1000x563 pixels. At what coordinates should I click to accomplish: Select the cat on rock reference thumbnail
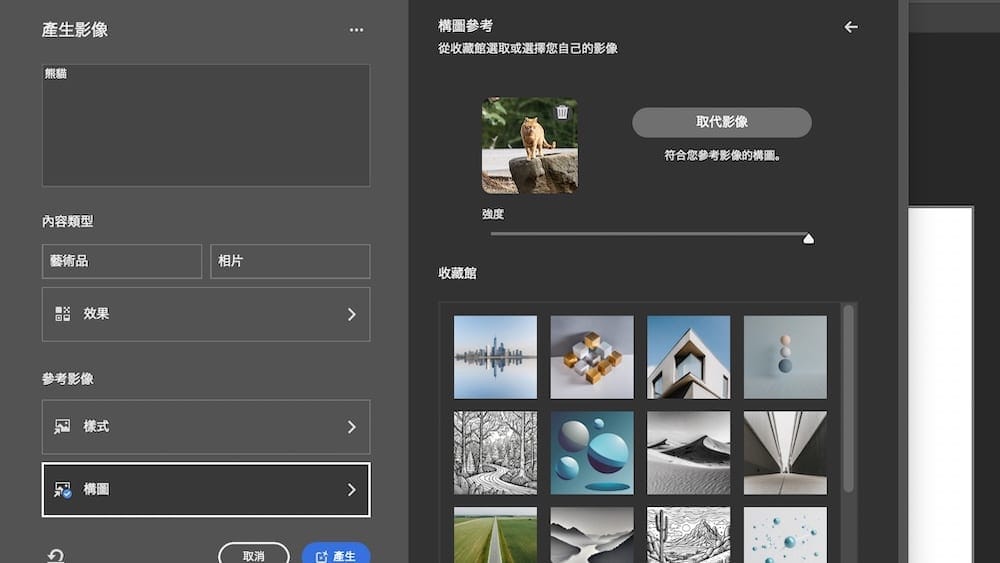tap(529, 145)
